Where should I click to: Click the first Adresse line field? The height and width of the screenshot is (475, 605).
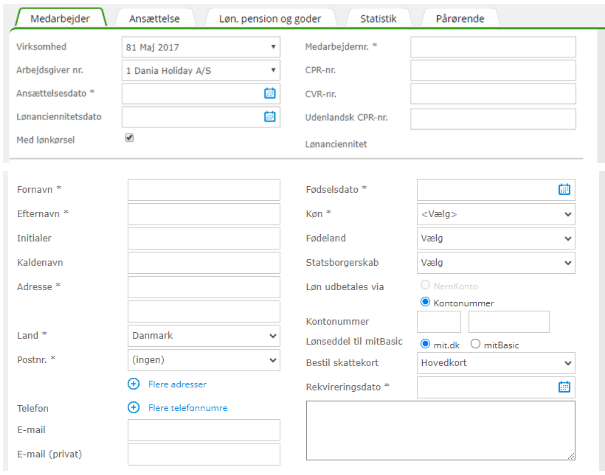point(204,287)
